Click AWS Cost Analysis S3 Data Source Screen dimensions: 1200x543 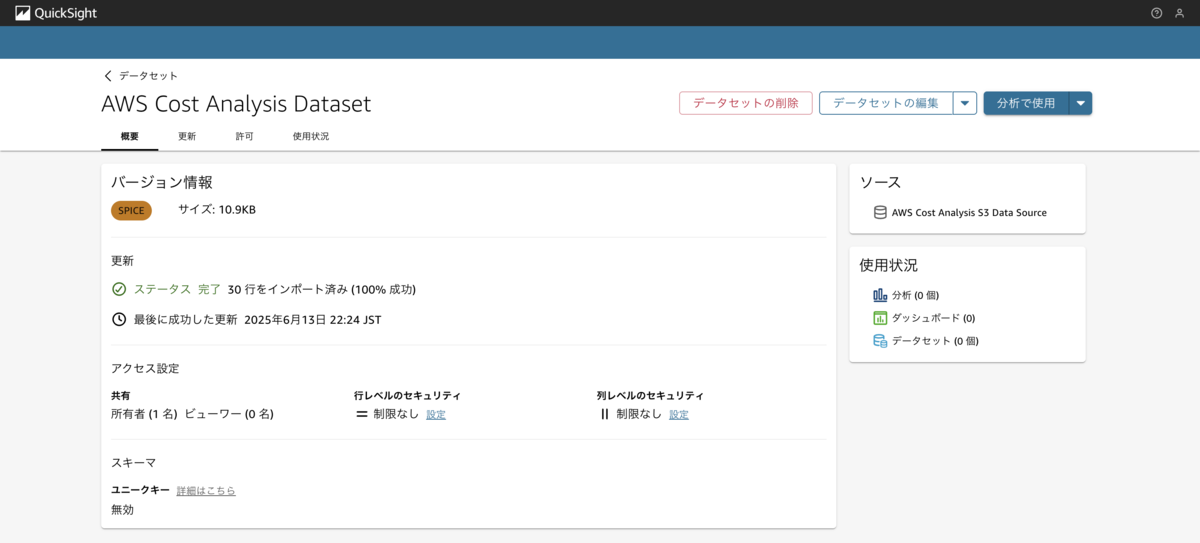coord(969,212)
